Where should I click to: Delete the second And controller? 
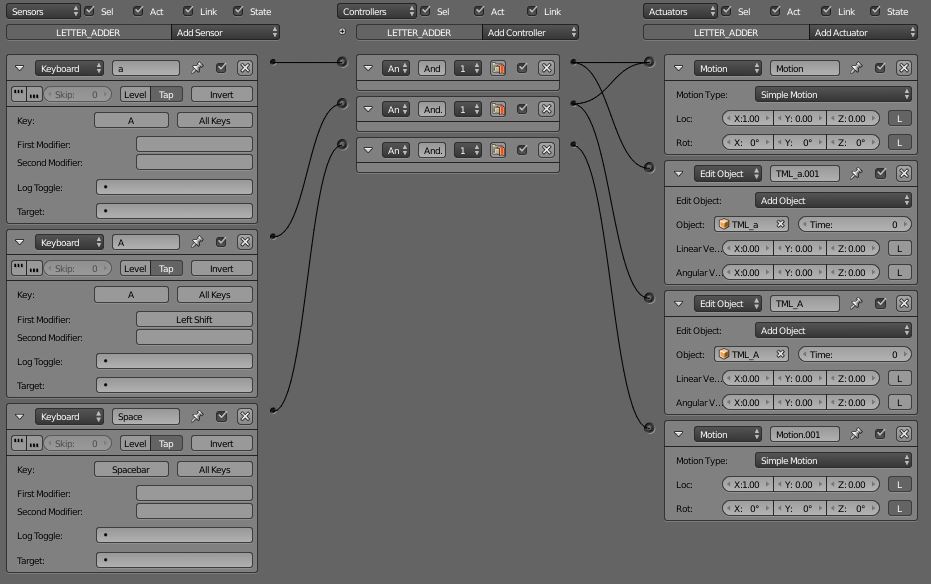(x=546, y=109)
